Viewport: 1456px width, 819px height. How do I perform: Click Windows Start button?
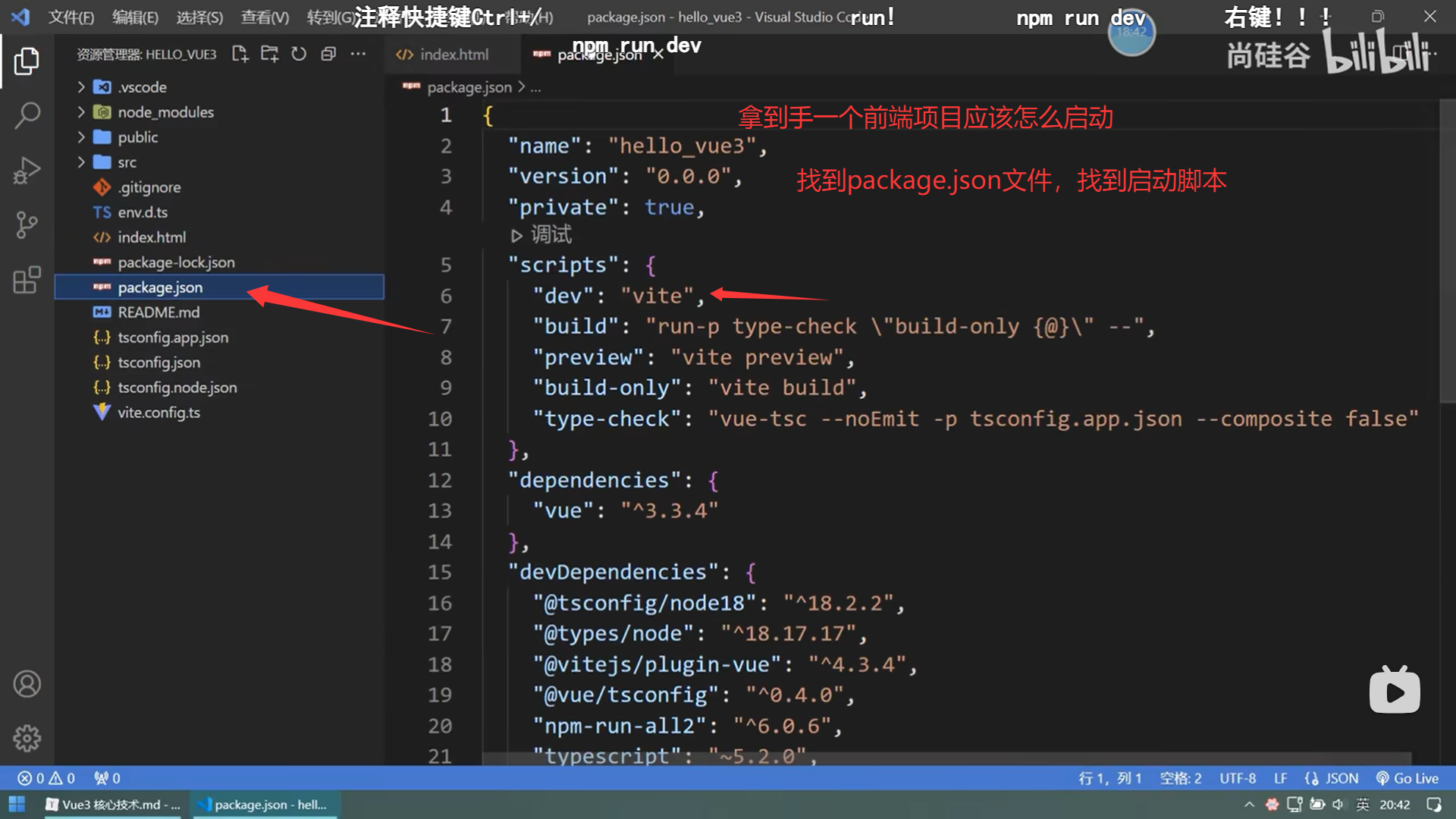(x=17, y=805)
